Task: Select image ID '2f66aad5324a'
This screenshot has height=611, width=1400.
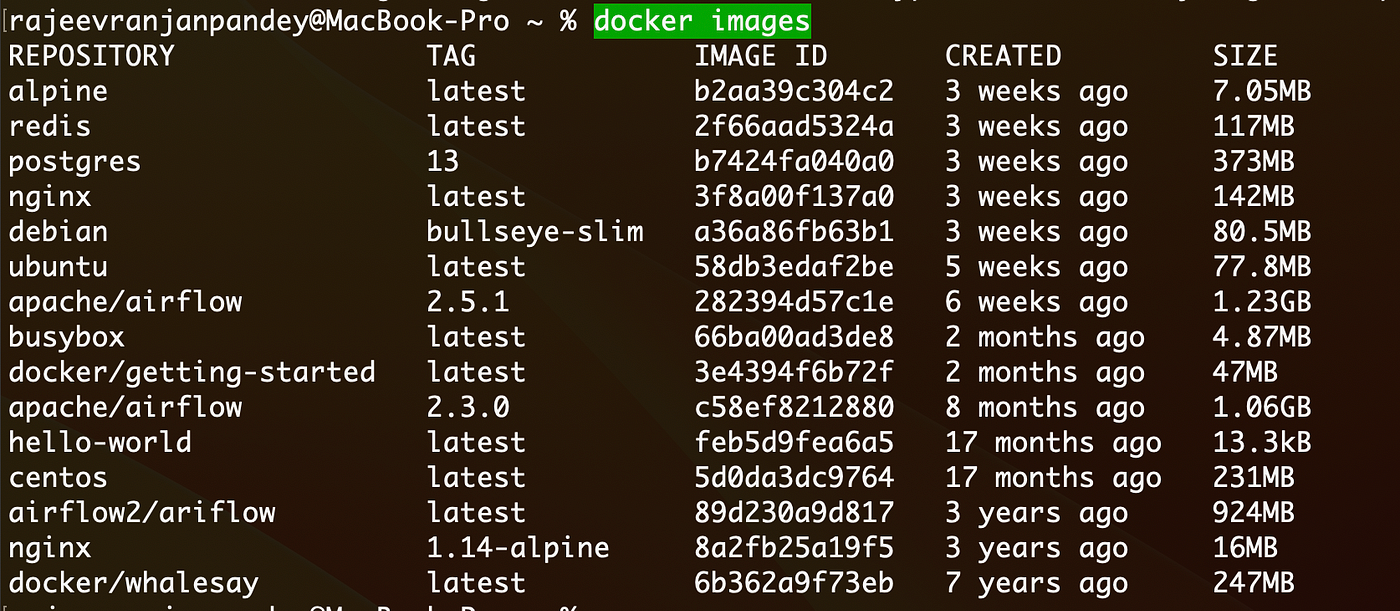Action: pyautogui.click(x=794, y=127)
